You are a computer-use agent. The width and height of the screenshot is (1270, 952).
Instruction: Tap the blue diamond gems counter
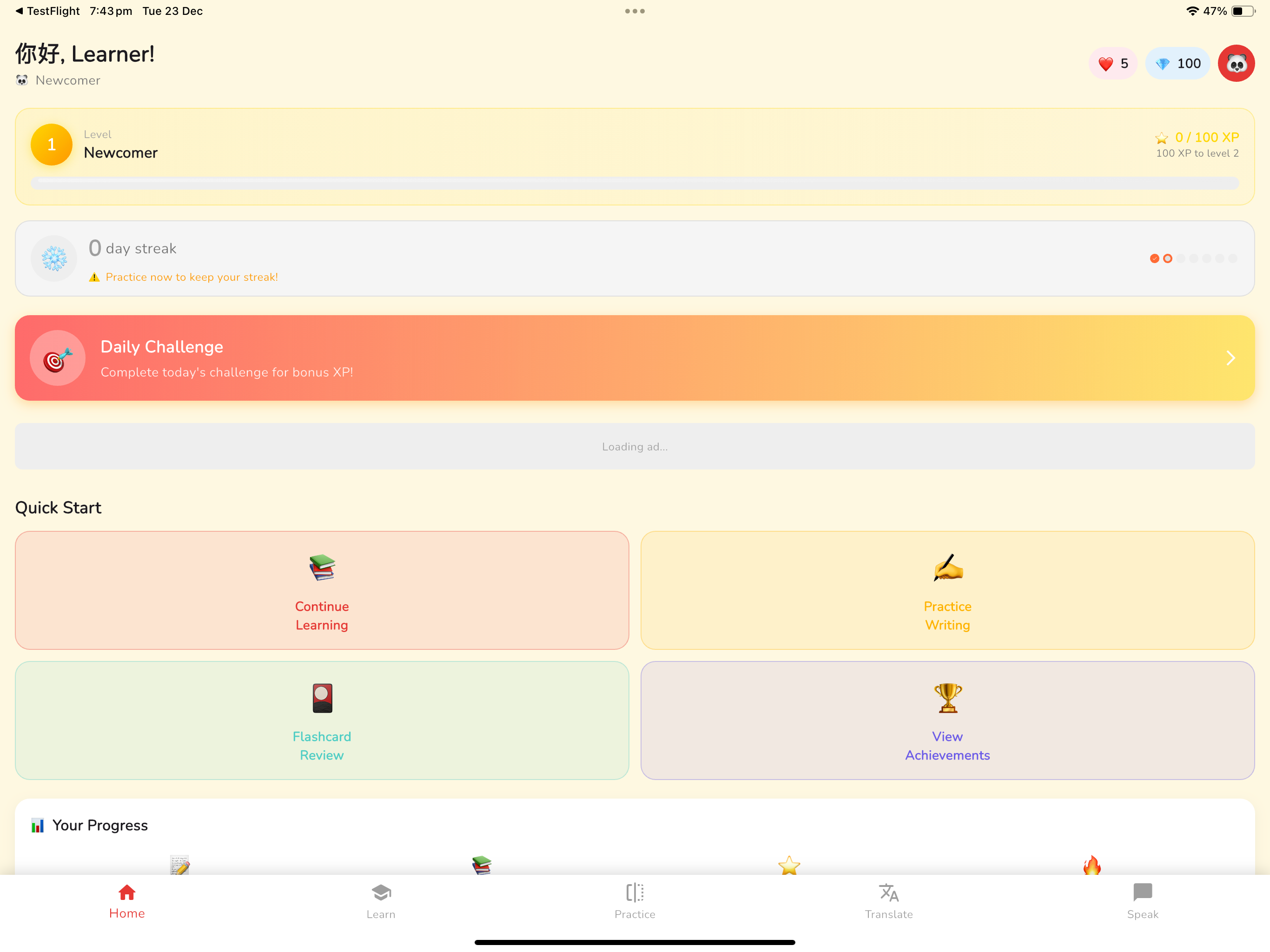pyautogui.click(x=1177, y=63)
